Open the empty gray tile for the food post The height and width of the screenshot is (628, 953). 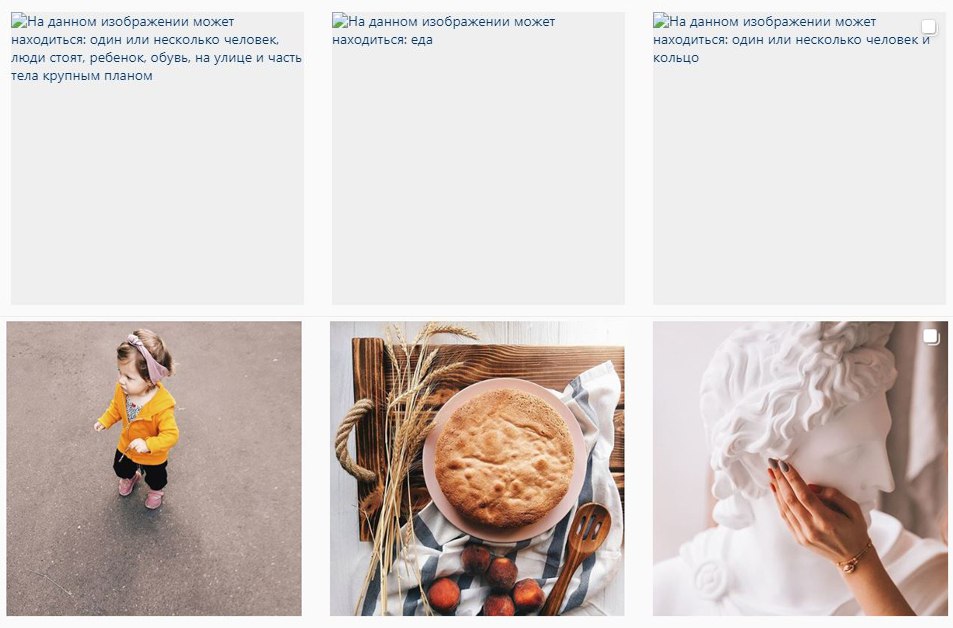(478, 158)
